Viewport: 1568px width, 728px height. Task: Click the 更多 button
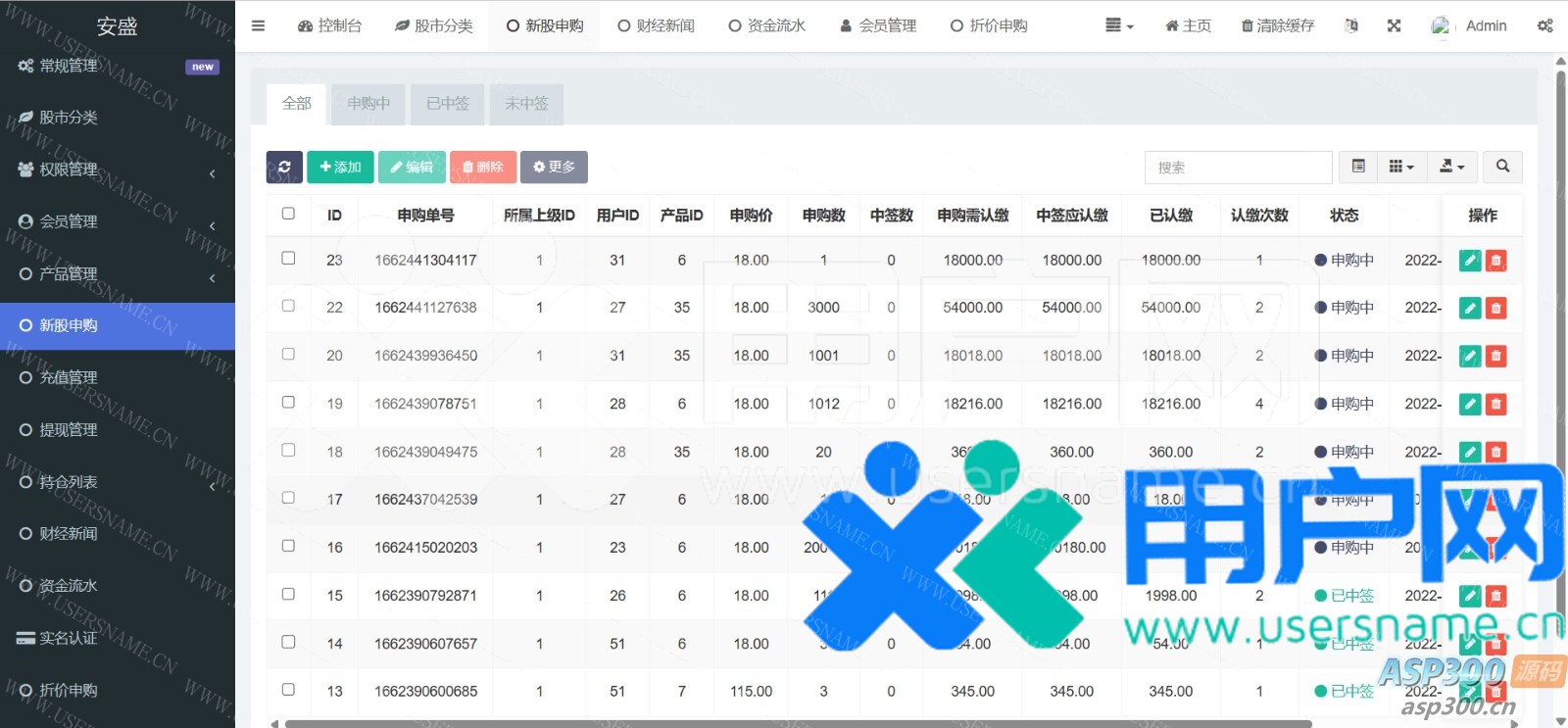tap(554, 168)
